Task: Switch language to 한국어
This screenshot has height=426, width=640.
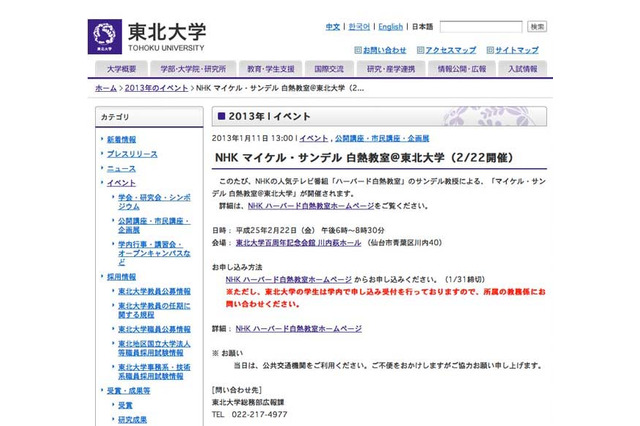Action: click(359, 27)
